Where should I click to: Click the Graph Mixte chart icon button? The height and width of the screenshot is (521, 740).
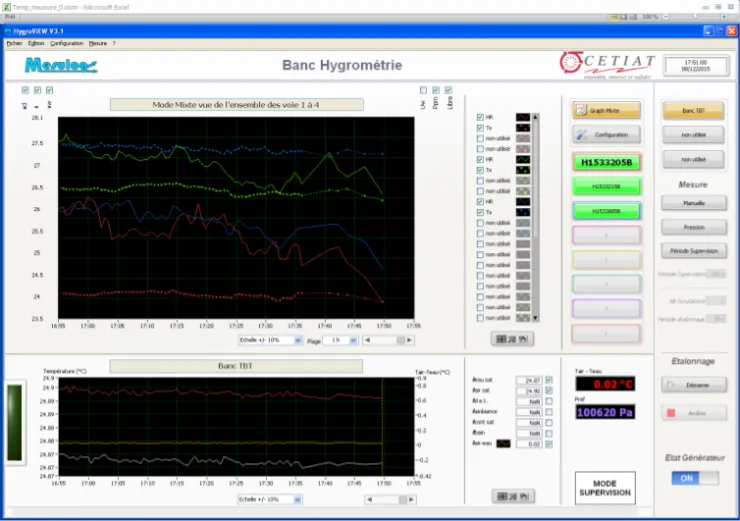(x=581, y=110)
